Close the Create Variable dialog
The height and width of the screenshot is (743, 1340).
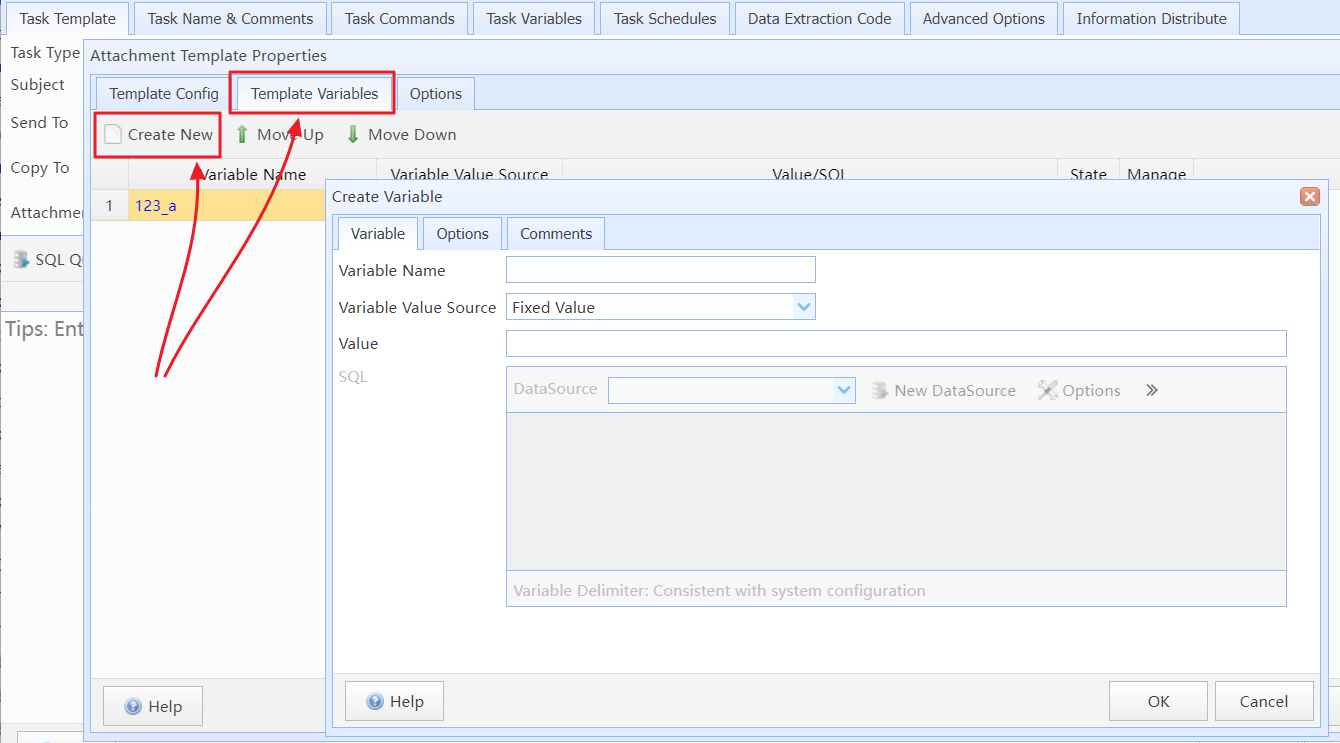[1309, 197]
